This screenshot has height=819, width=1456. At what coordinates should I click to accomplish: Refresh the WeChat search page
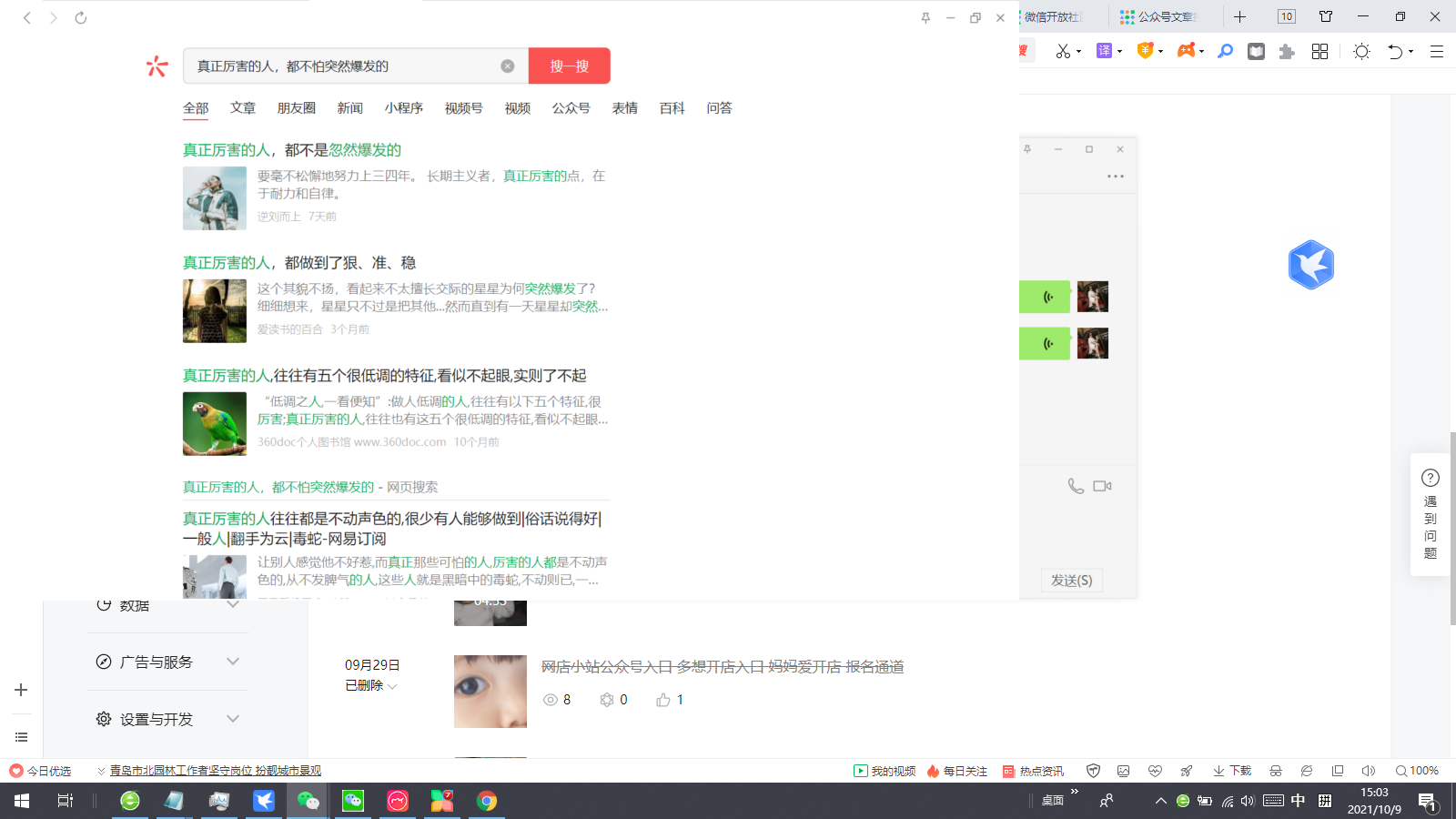(81, 17)
